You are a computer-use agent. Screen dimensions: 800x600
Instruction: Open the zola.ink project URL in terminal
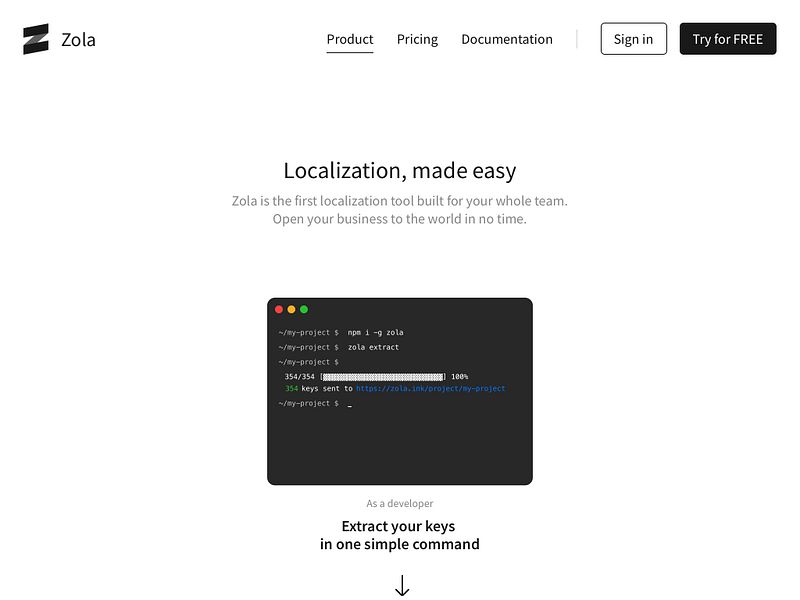(431, 388)
